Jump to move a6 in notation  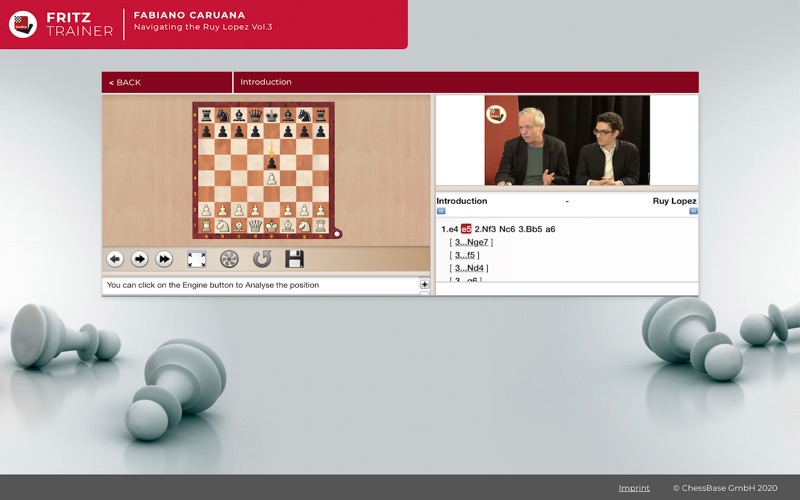click(550, 229)
